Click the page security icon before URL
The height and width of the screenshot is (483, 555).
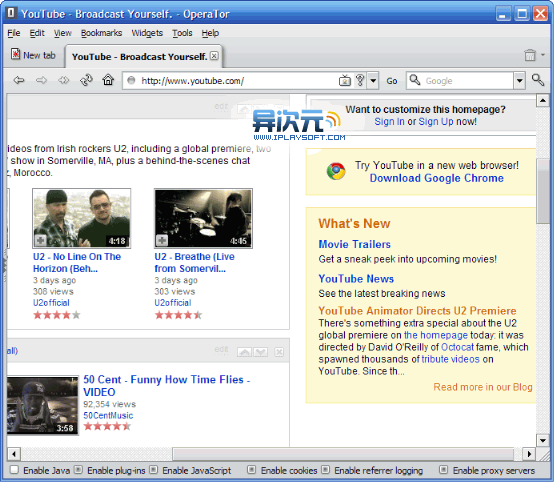[131, 81]
